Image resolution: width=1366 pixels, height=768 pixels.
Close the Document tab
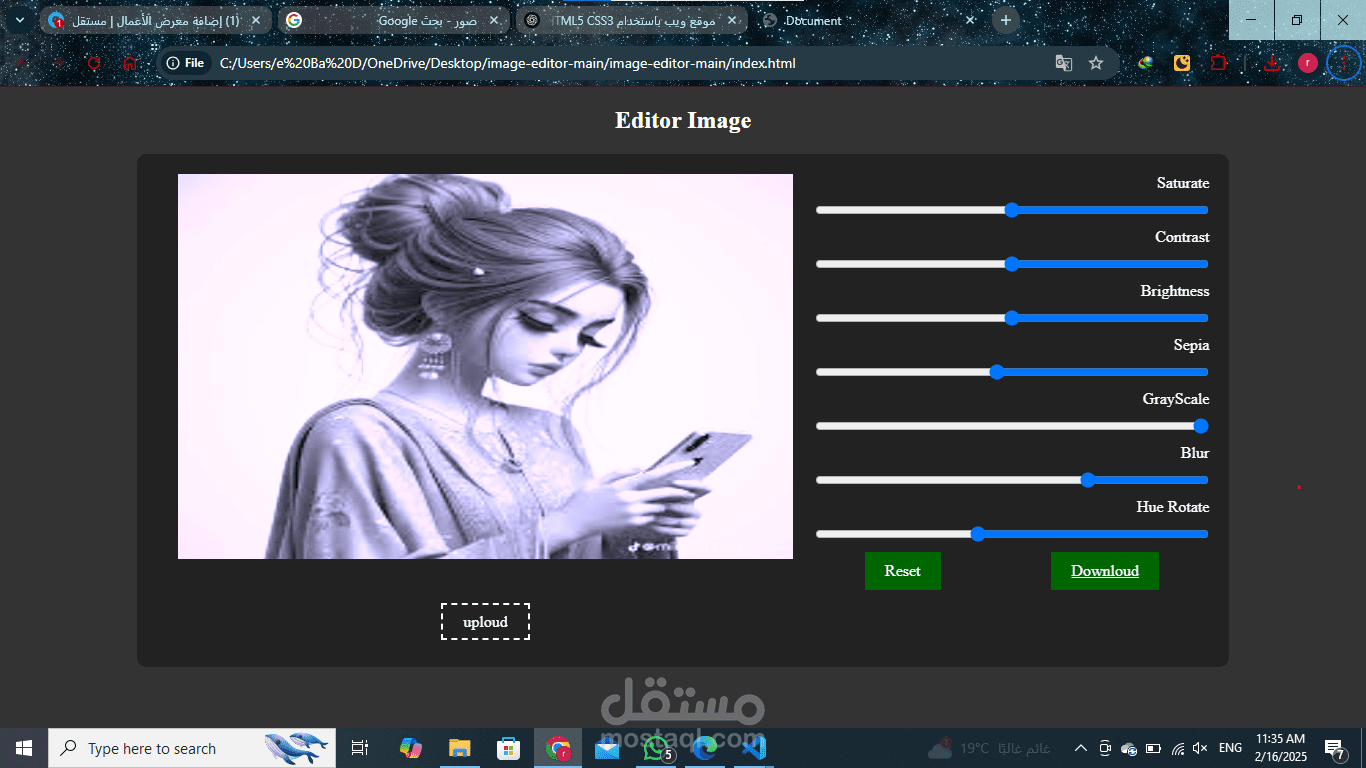coord(970,20)
